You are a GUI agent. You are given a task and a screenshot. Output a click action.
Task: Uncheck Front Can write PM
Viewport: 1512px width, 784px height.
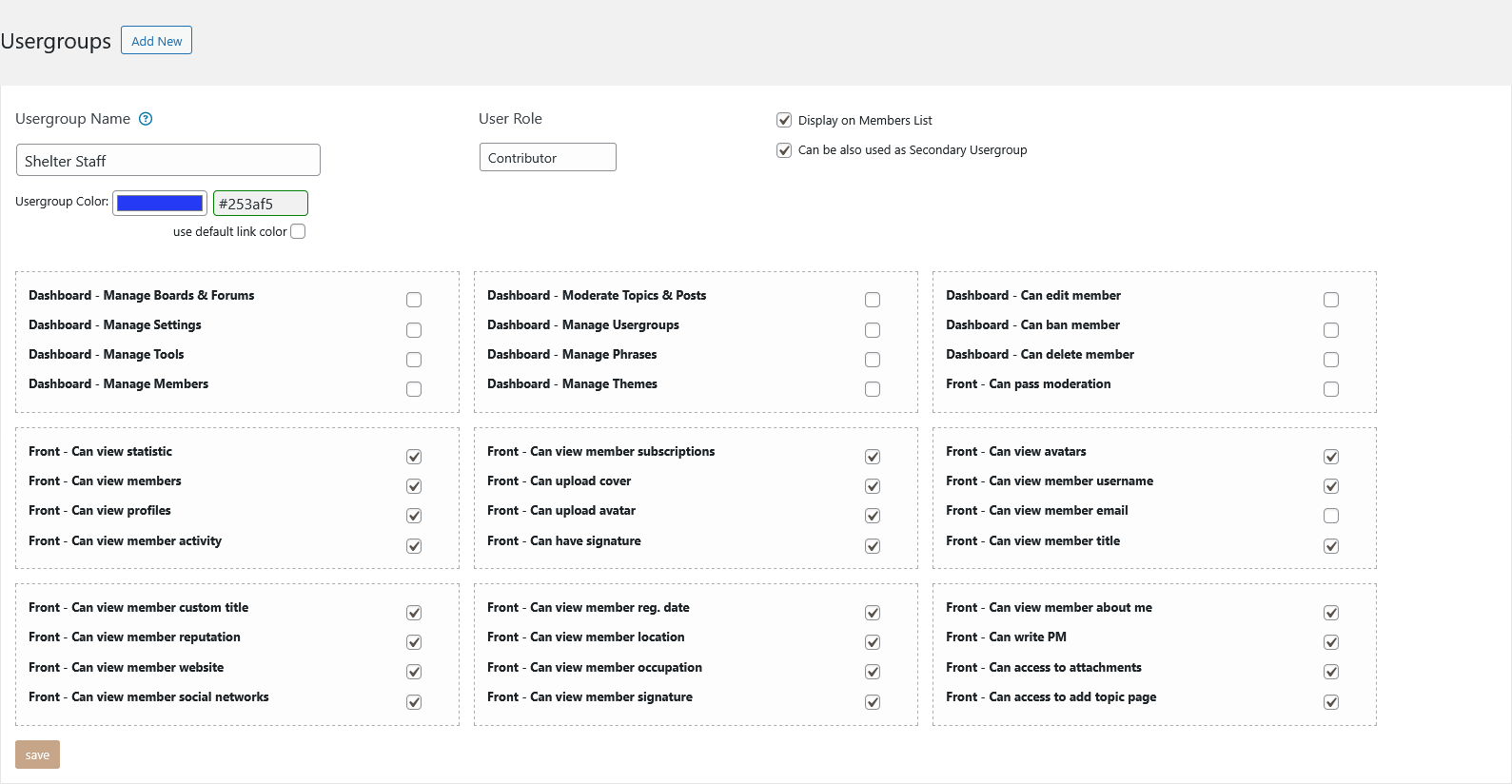pos(1331,642)
